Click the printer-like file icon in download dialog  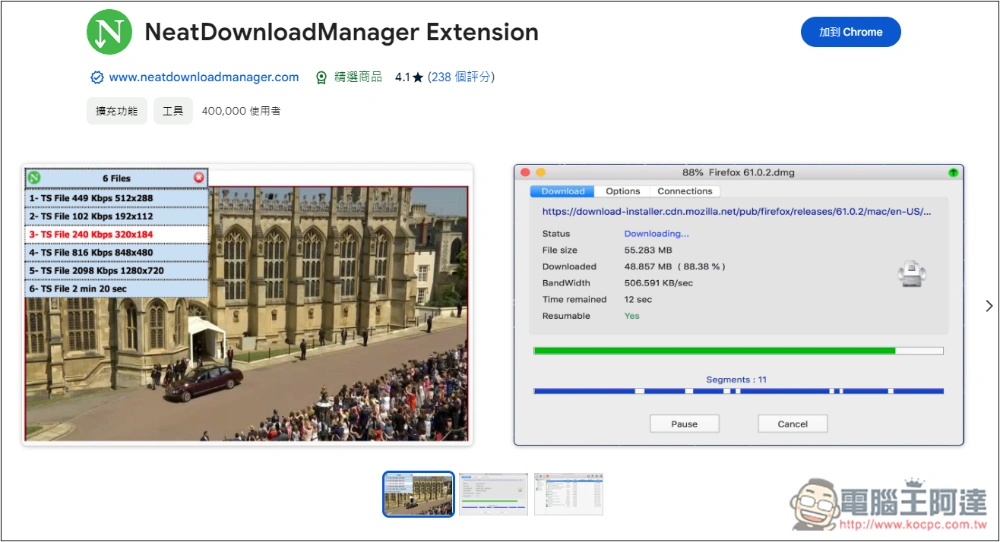tap(911, 274)
